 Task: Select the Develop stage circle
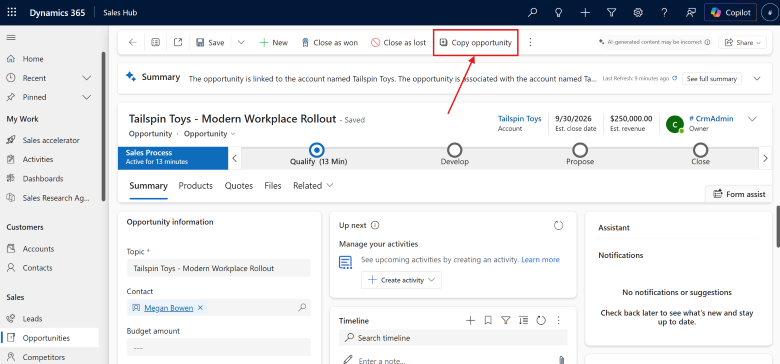coord(455,150)
